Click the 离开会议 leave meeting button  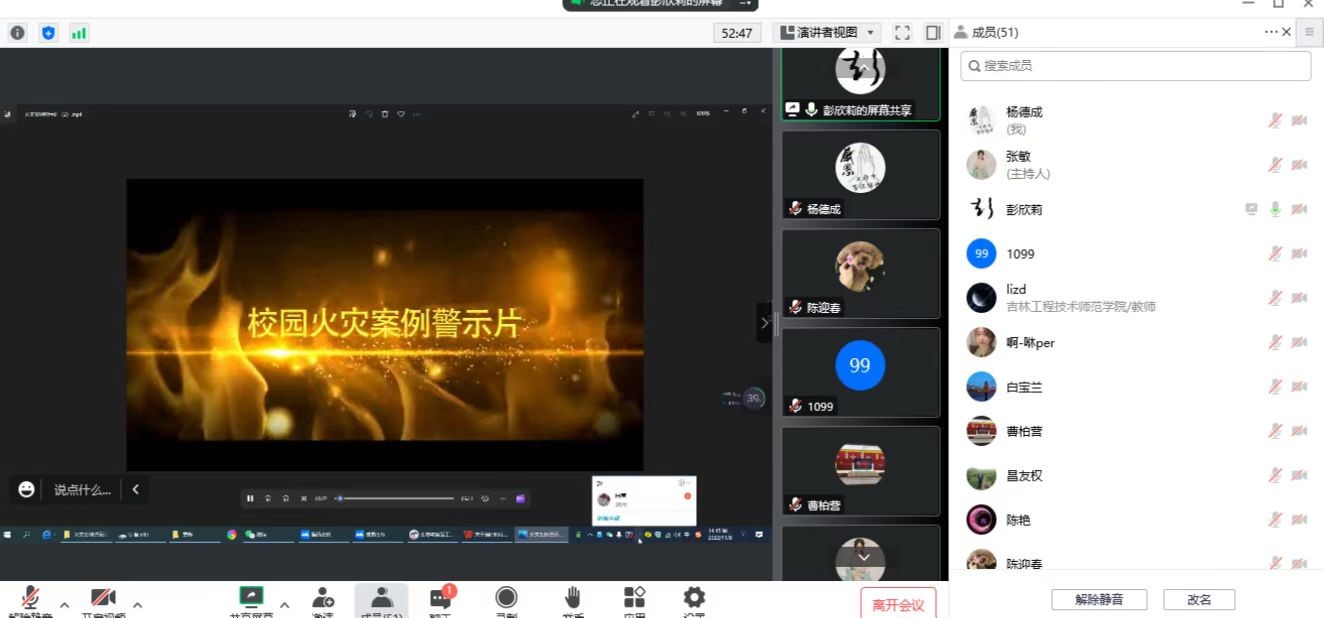tap(898, 604)
